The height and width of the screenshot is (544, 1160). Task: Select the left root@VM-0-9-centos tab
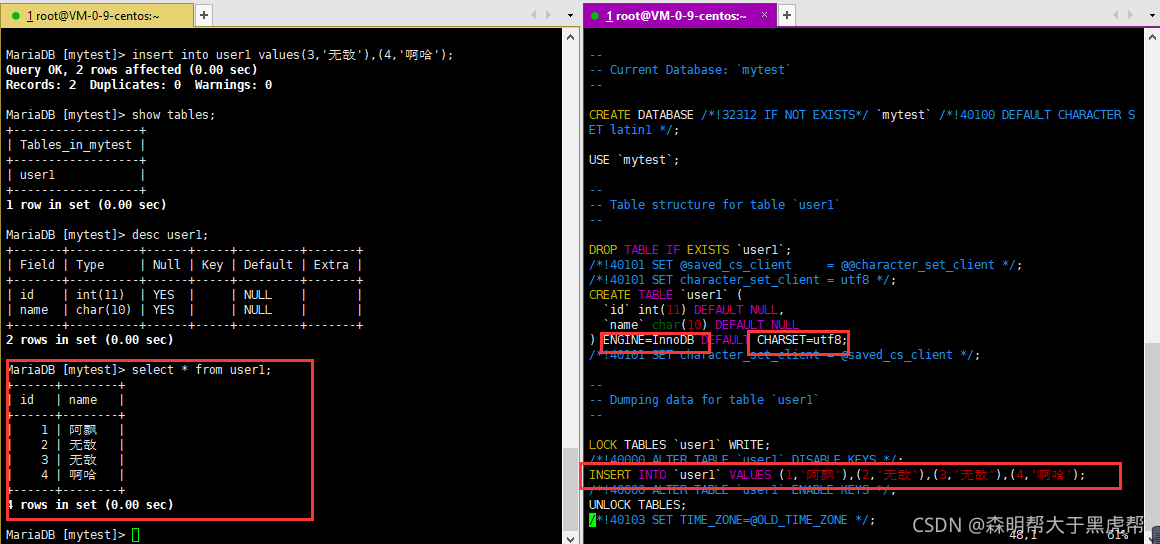click(x=98, y=16)
